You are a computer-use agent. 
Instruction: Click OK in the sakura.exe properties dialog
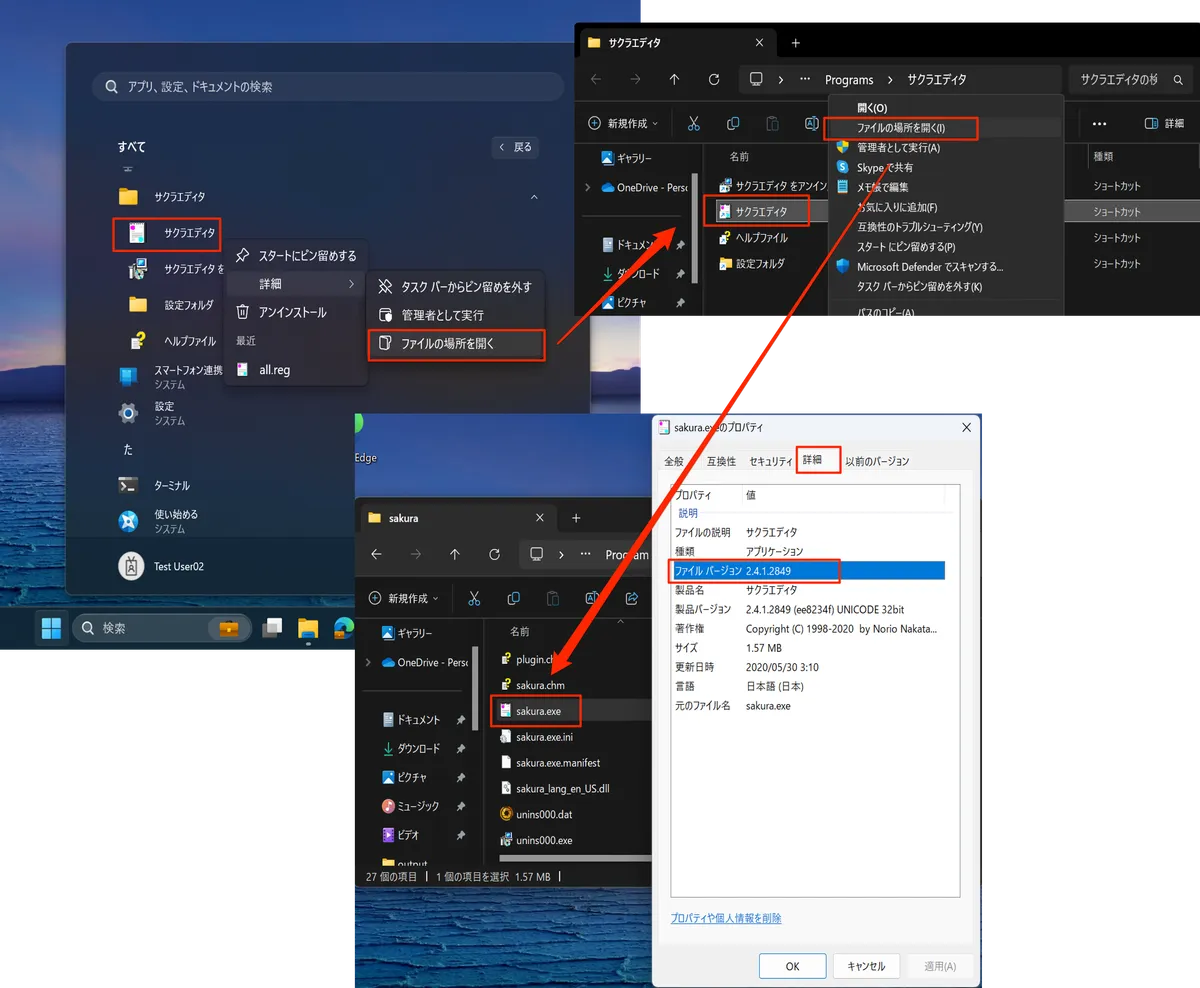(792, 966)
